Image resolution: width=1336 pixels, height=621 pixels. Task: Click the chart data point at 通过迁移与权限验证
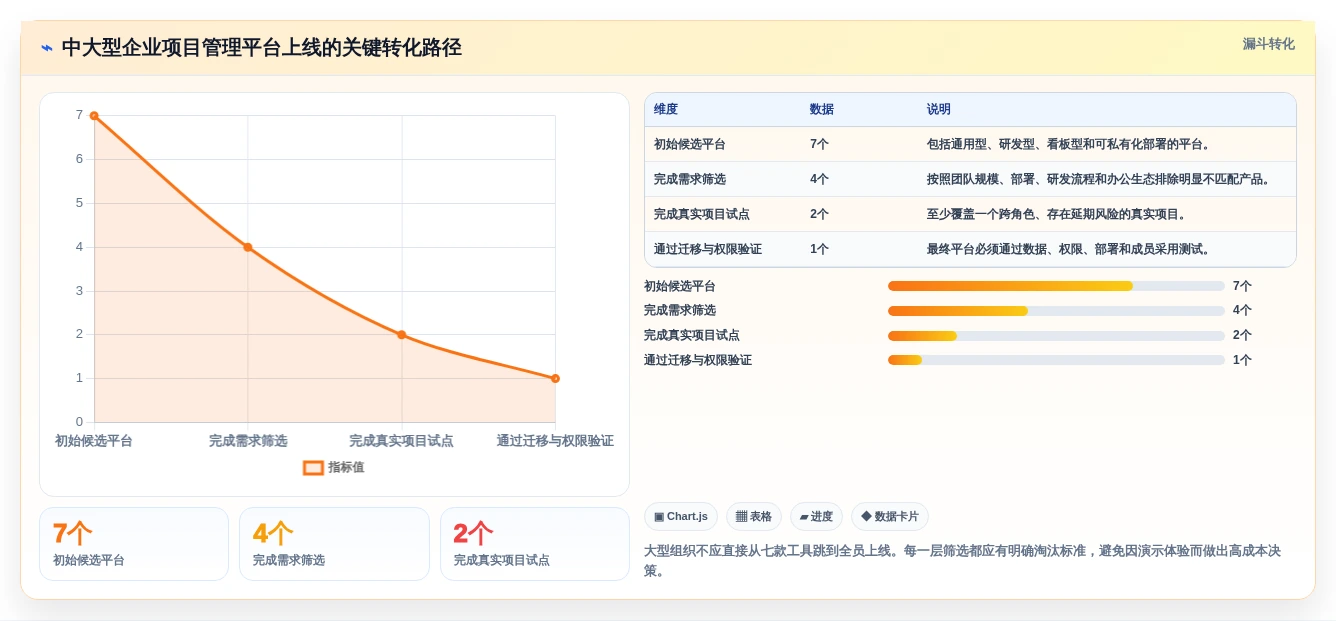click(555, 378)
